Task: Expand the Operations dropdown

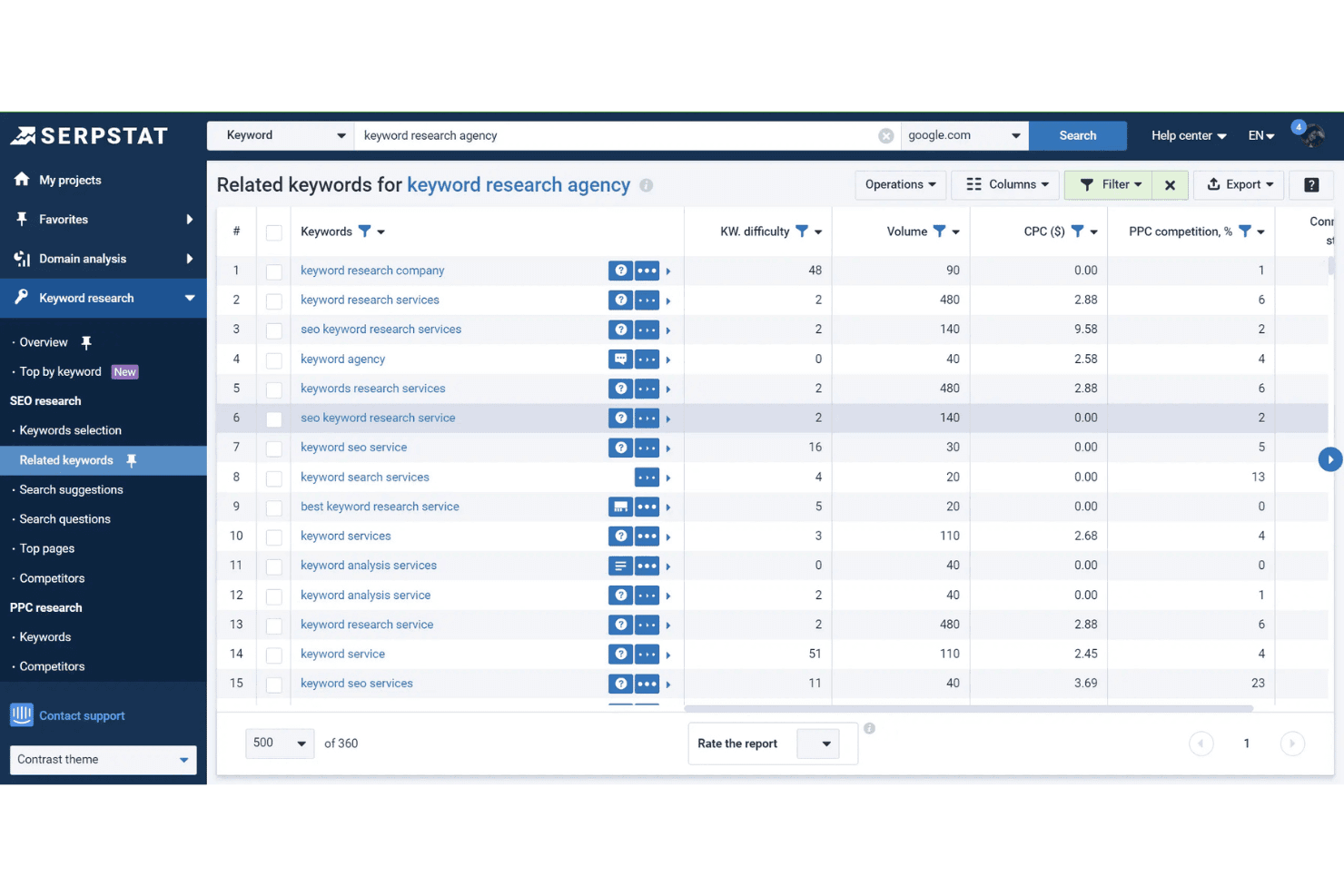Action: click(900, 185)
